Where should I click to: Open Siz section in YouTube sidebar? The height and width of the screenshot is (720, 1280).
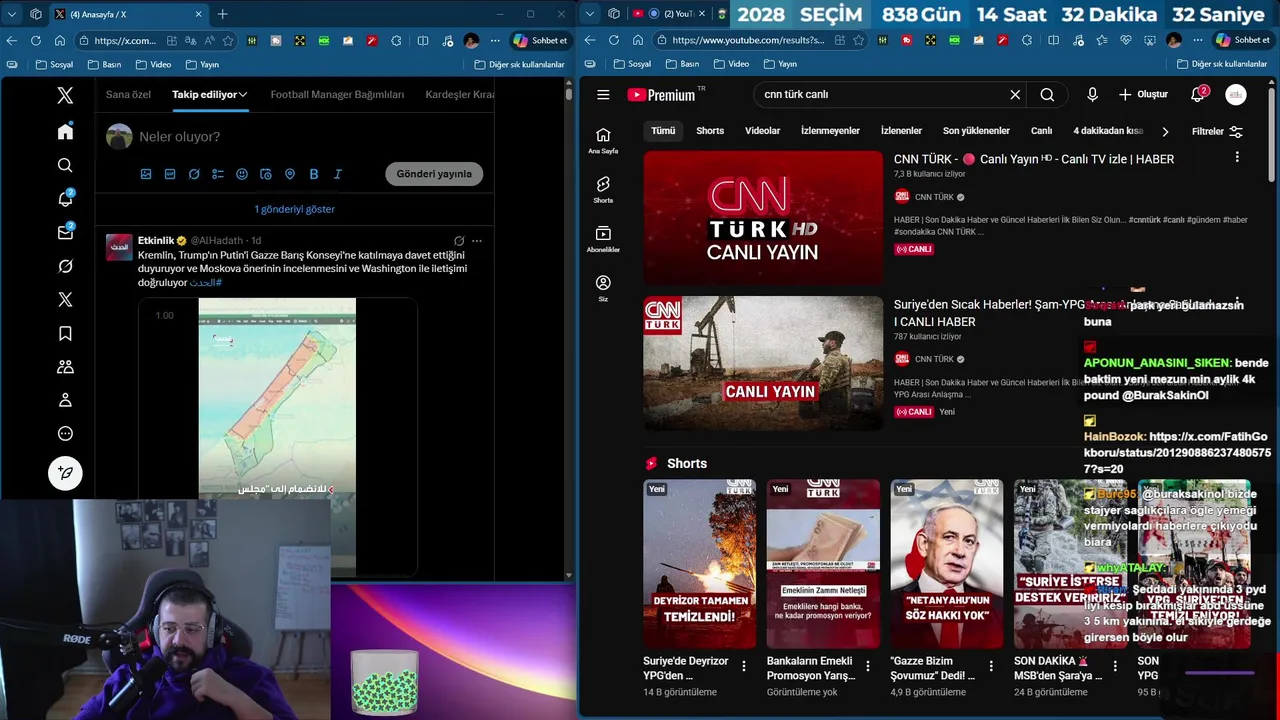pos(603,288)
